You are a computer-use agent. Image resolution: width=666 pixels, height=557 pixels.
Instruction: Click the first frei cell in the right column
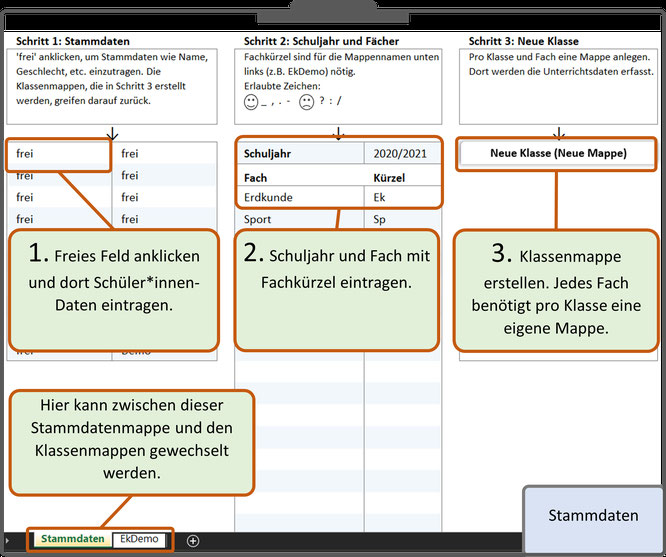pyautogui.click(x=164, y=153)
